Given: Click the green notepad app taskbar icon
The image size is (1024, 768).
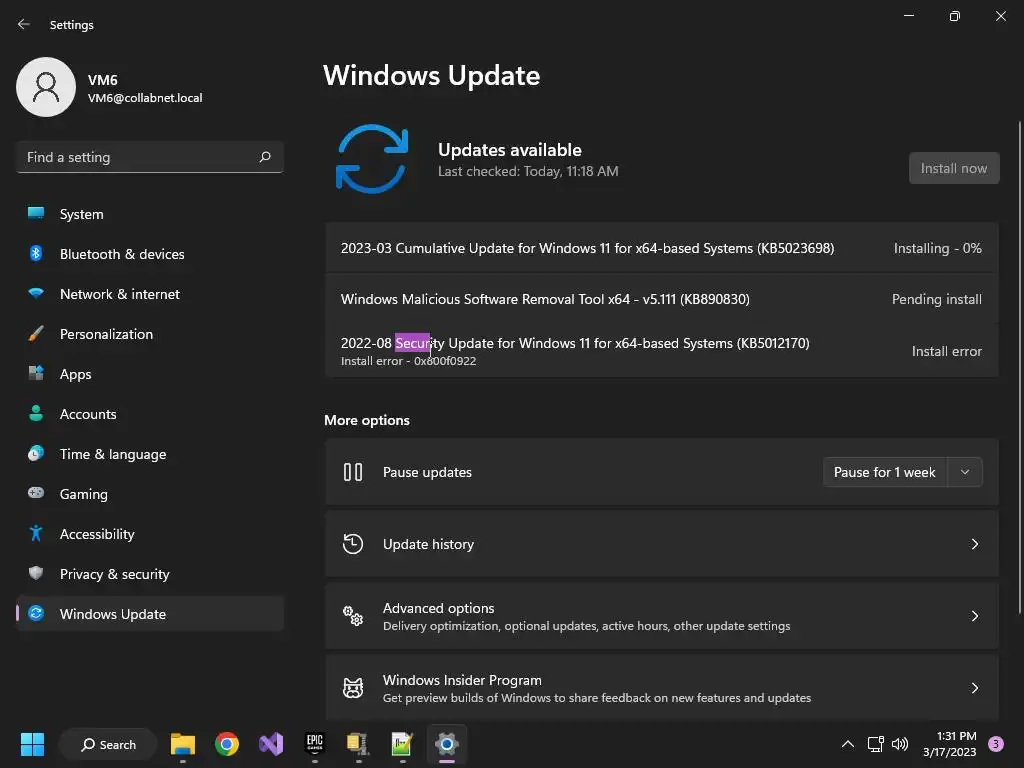Looking at the screenshot, I should coord(402,744).
